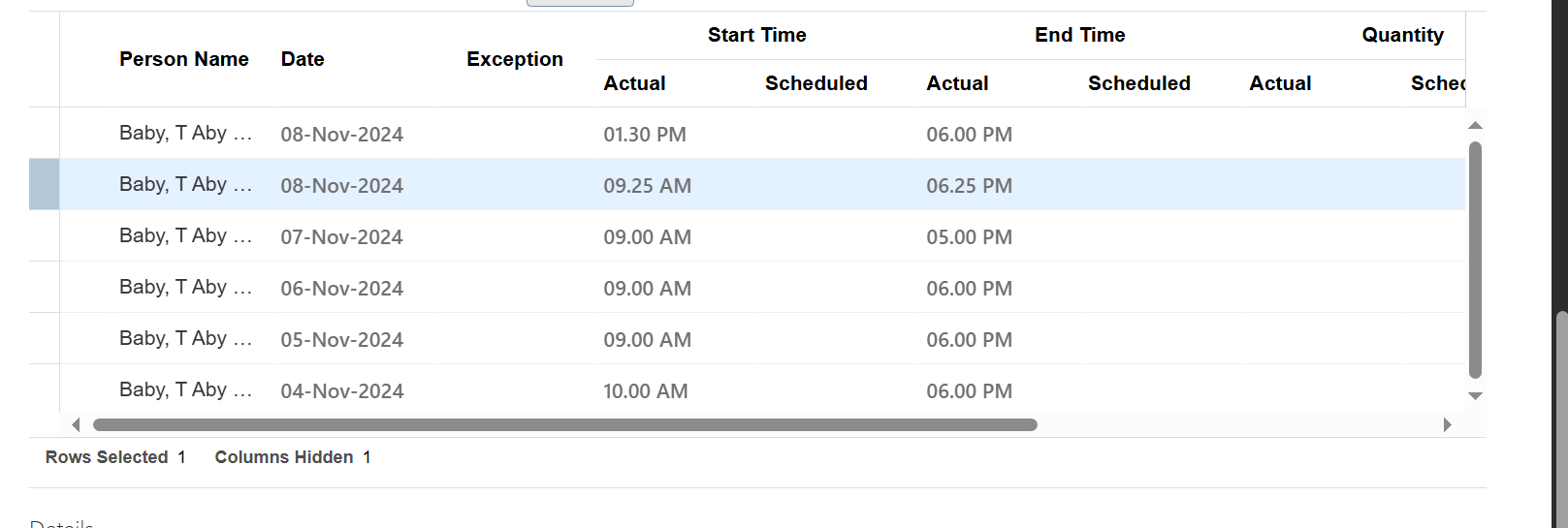Click the 05.00 PM end time cell

click(970, 237)
